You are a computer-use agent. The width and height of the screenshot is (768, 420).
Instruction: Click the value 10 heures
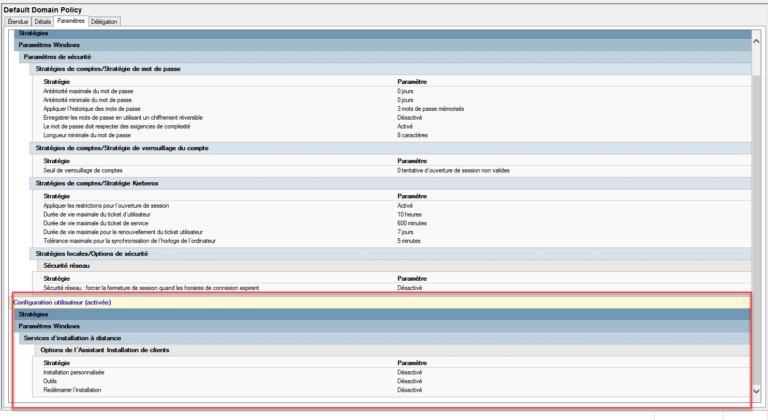pos(409,215)
